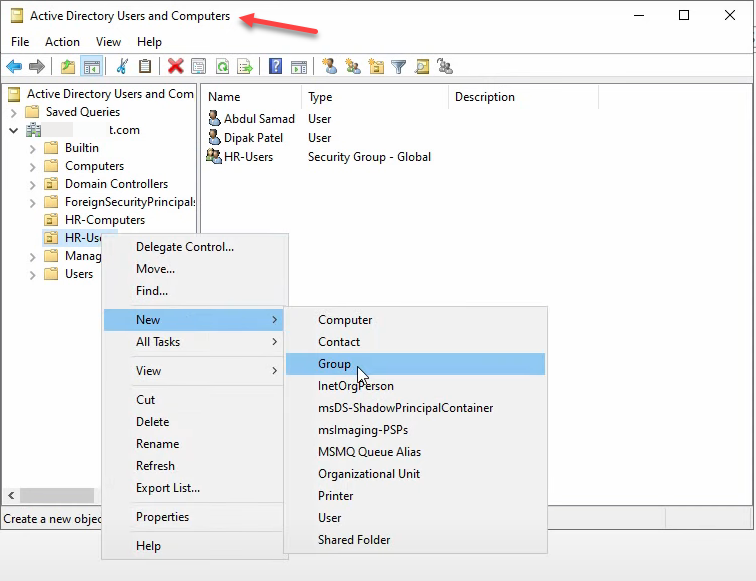The width and height of the screenshot is (756, 581).
Task: Choose Computer from New submenu
Action: tap(416, 320)
